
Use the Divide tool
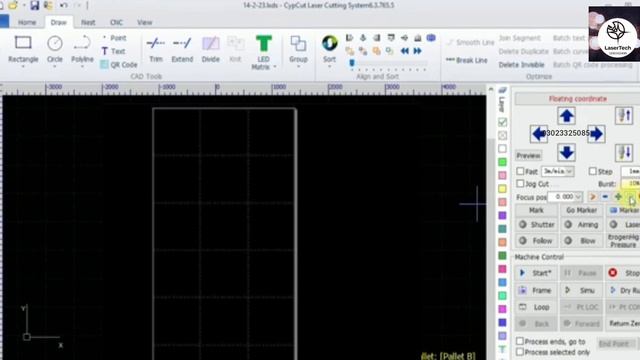click(x=211, y=49)
